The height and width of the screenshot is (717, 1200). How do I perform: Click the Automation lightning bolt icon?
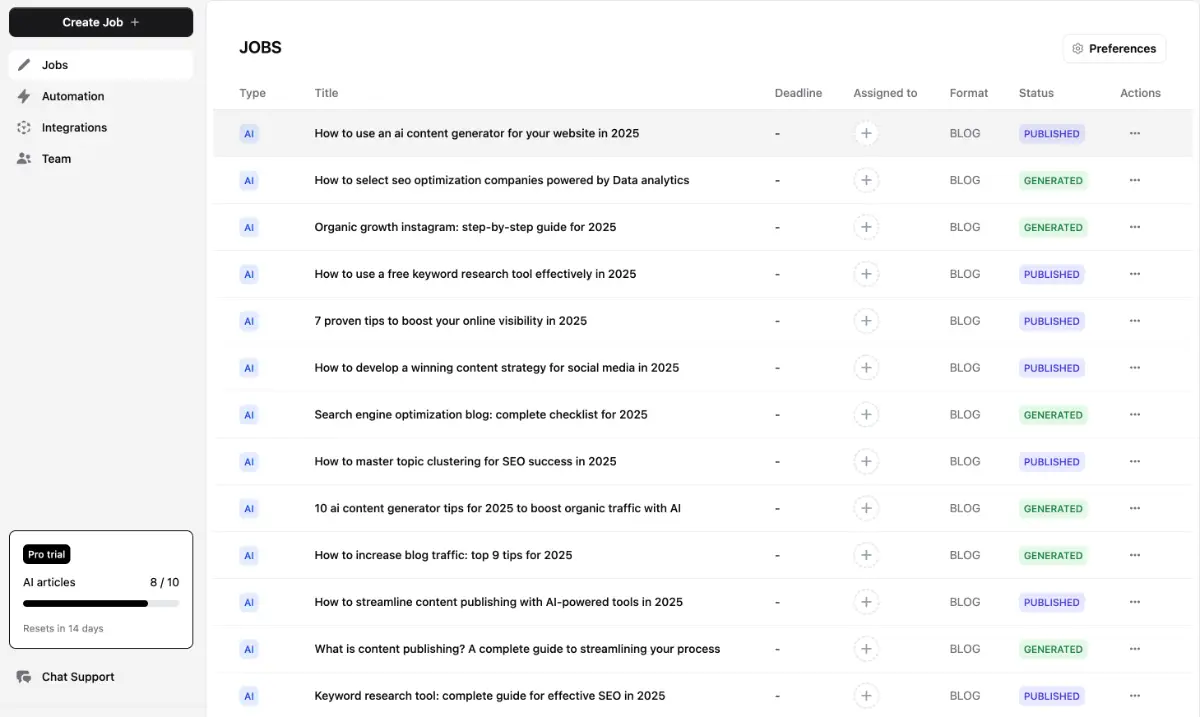[25, 96]
